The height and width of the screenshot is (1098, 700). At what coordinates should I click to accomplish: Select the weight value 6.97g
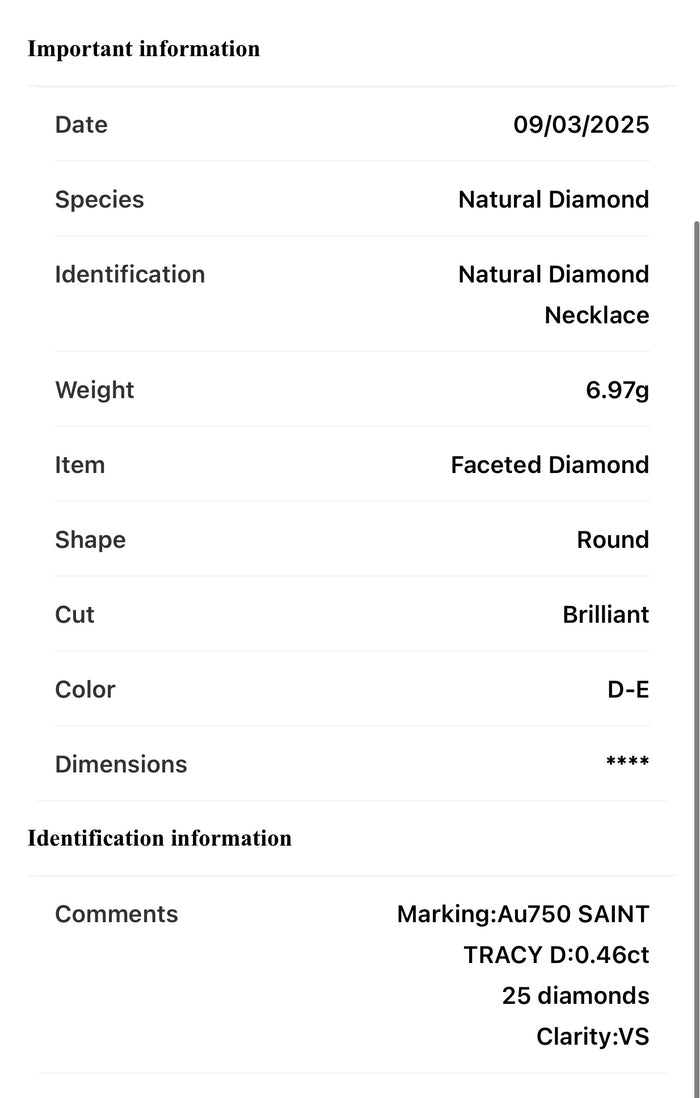617,390
